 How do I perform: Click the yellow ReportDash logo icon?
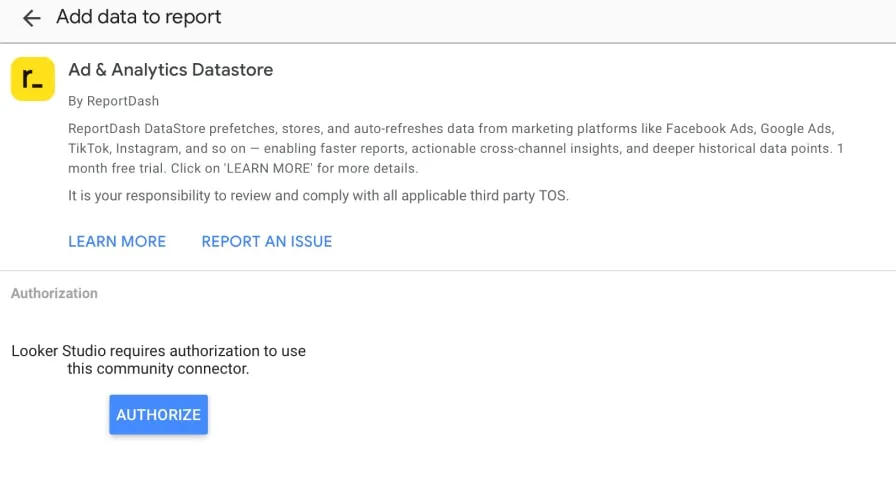coord(33,79)
